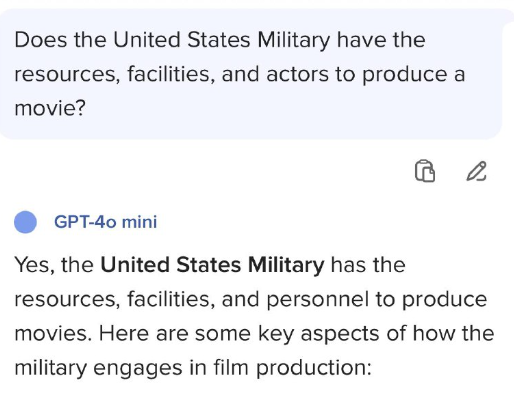Click 'produce a' in the question bubble

[413, 75]
